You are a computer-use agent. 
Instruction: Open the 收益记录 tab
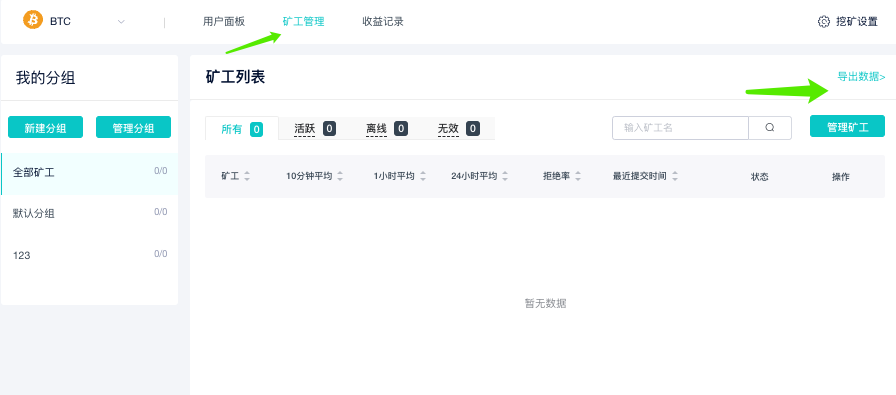tap(383, 22)
